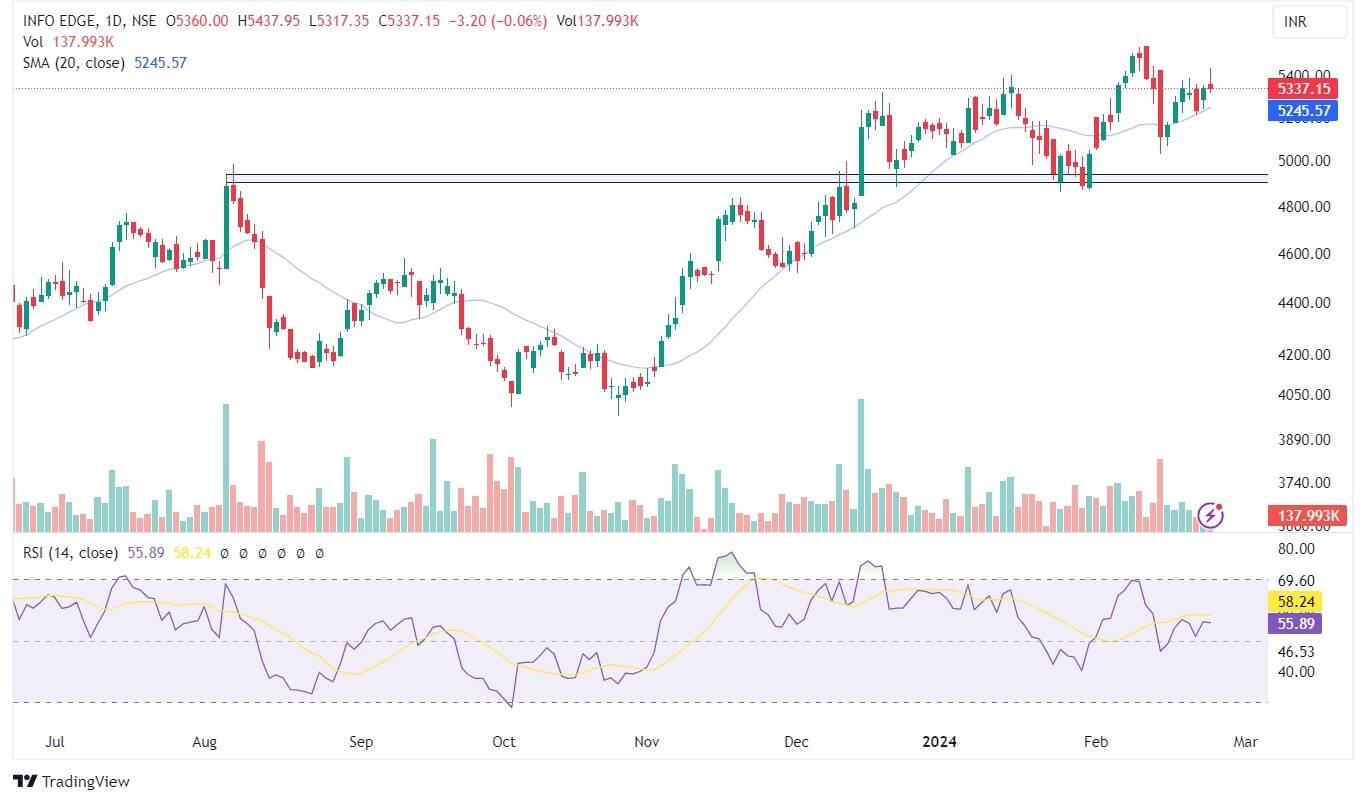Click the 4400.00 price axis label

[1304, 303]
